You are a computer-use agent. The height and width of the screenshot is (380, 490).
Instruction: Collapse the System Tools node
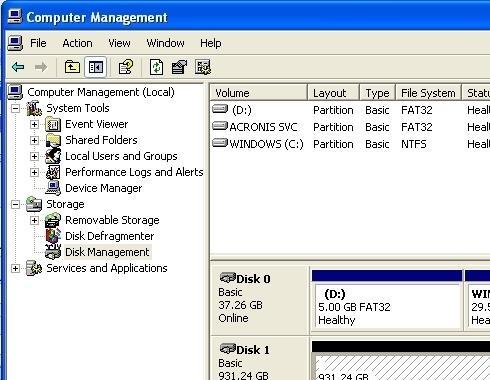click(16, 108)
